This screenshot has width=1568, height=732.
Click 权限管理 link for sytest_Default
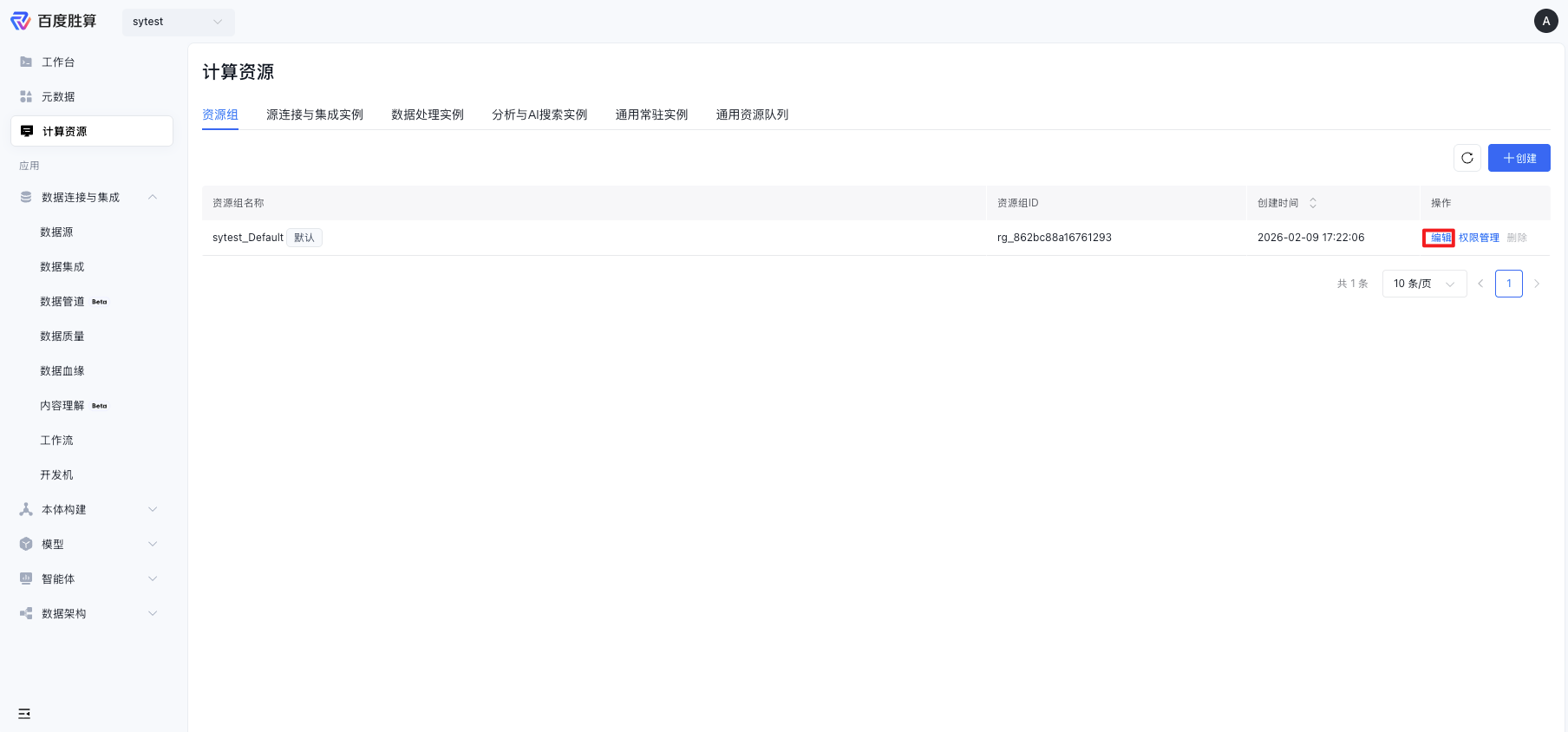[x=1479, y=238]
